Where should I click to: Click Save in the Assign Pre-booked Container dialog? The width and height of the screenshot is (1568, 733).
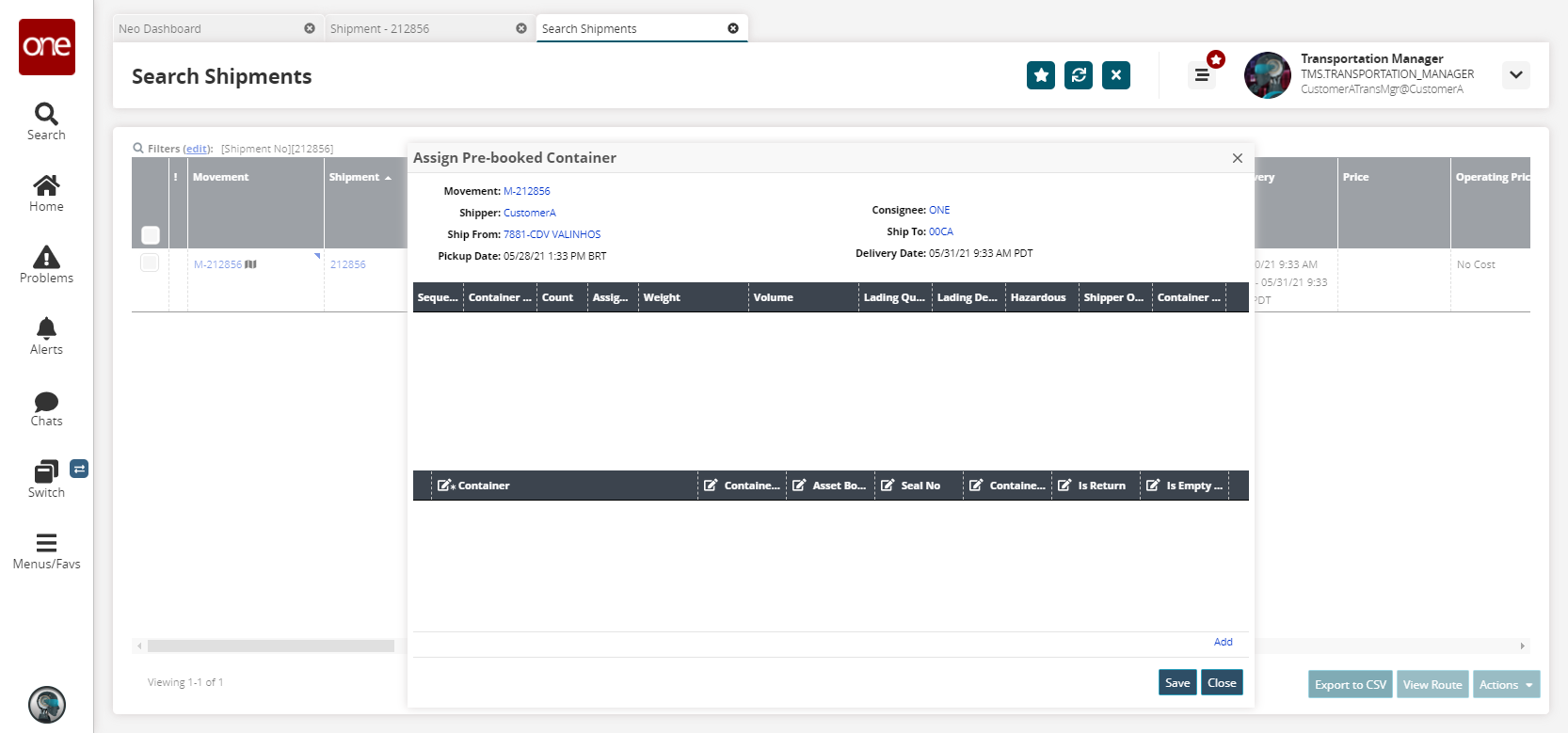[1176, 683]
